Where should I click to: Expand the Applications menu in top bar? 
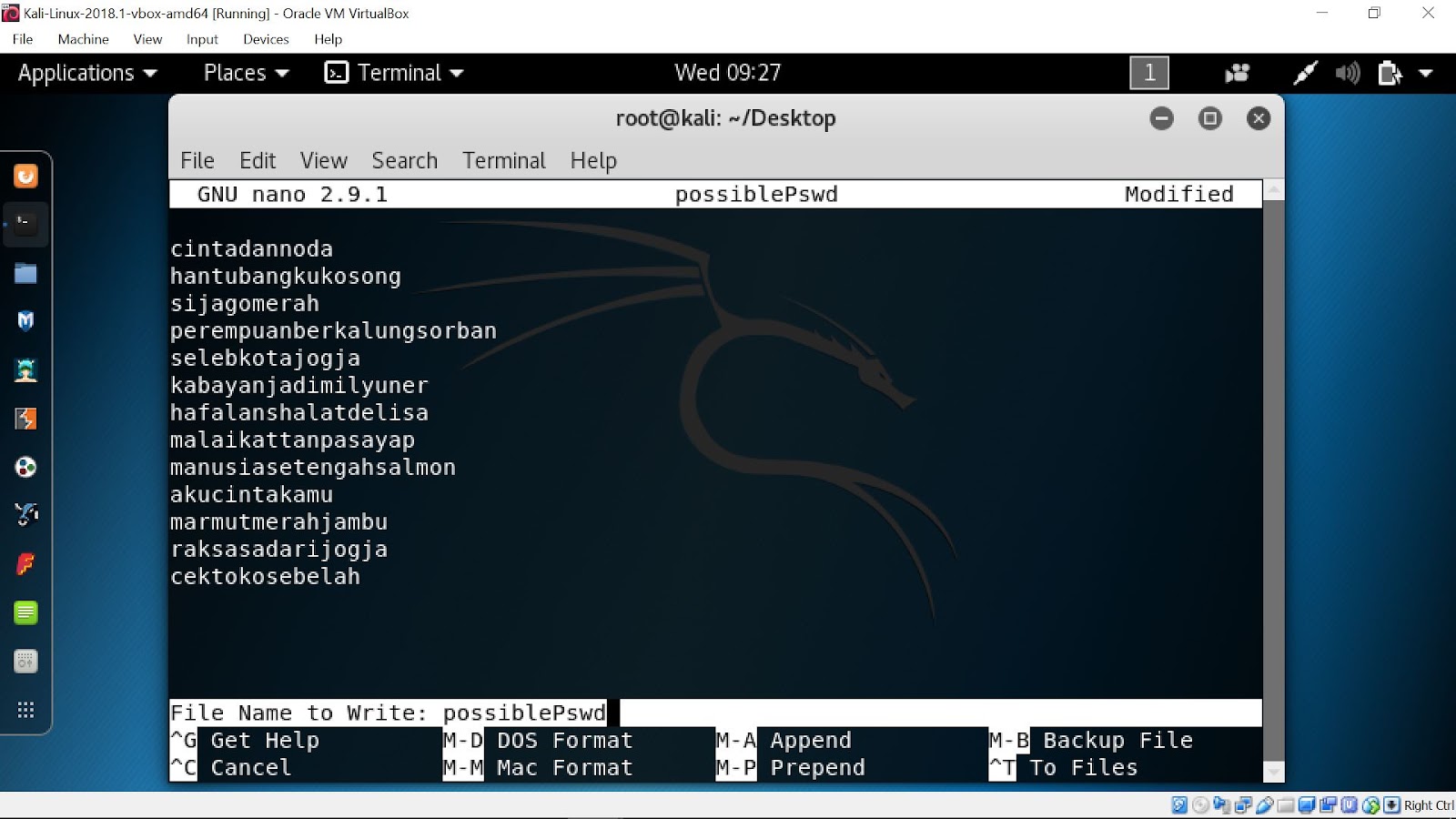(x=87, y=73)
